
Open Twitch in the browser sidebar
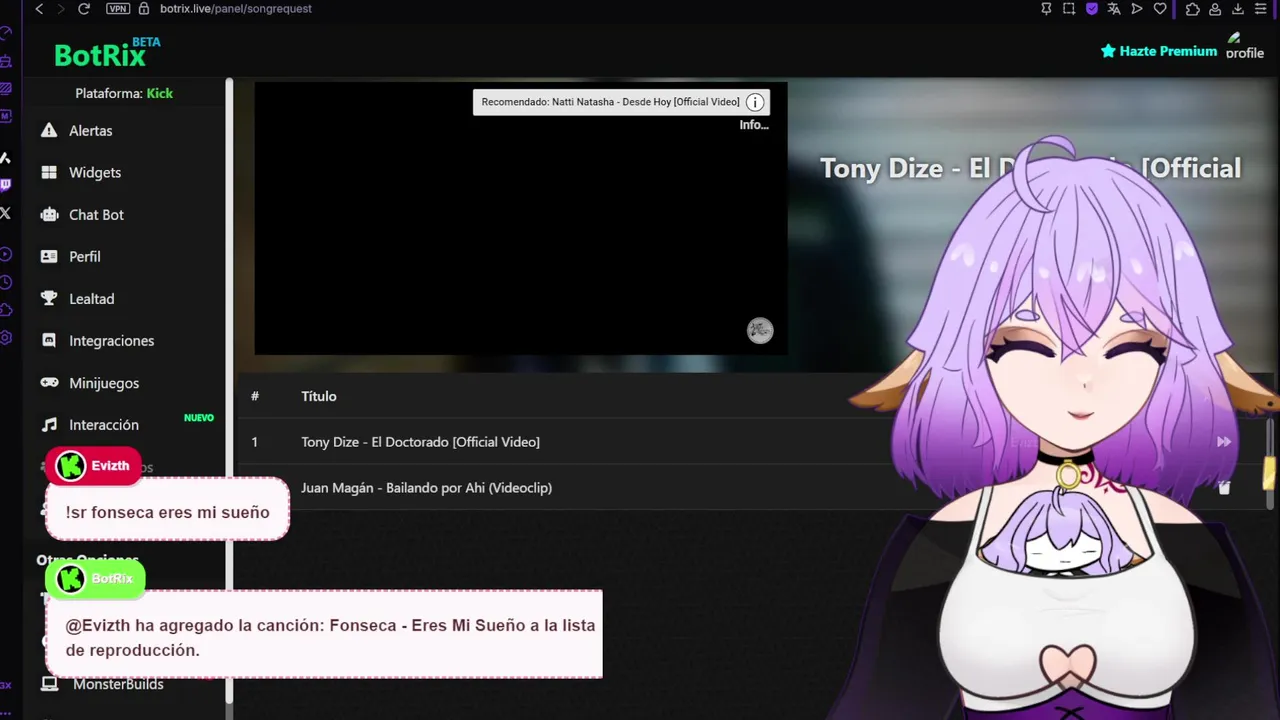coord(6,185)
